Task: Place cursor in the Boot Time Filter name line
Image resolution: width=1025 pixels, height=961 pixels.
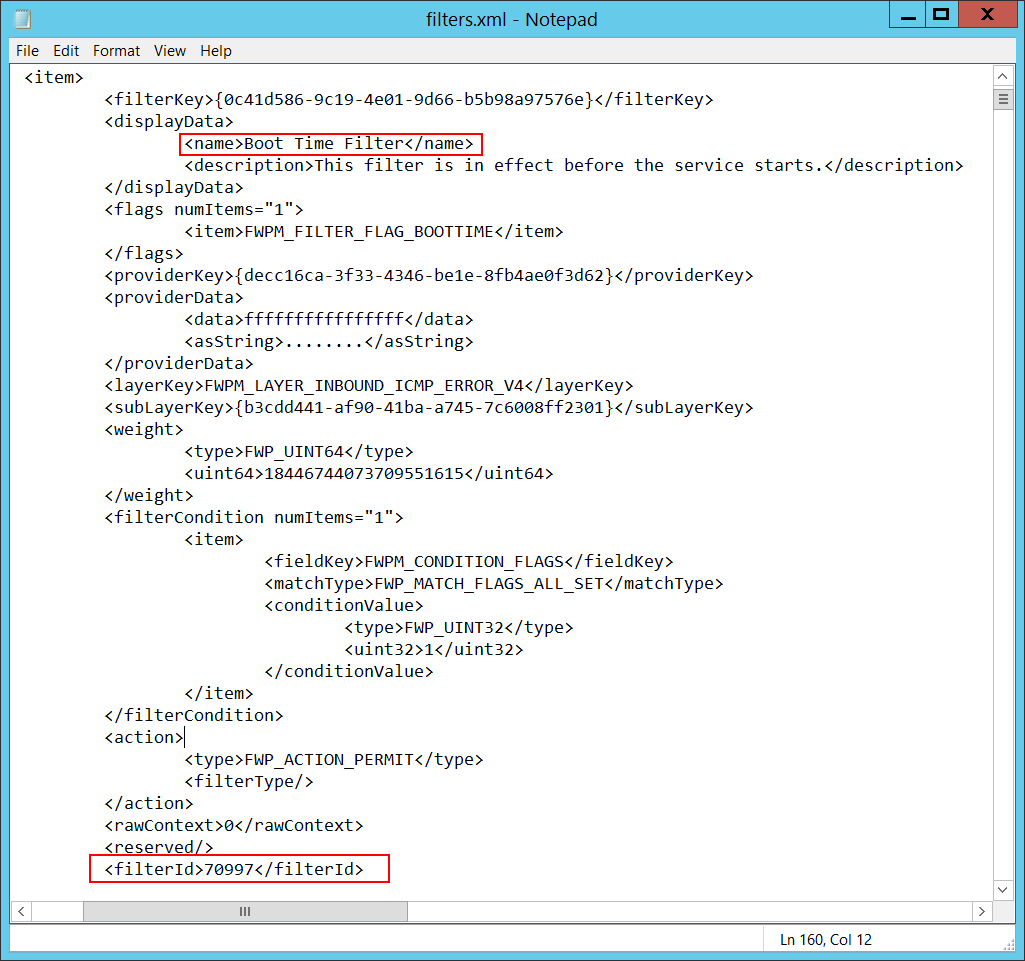Action: (330, 144)
